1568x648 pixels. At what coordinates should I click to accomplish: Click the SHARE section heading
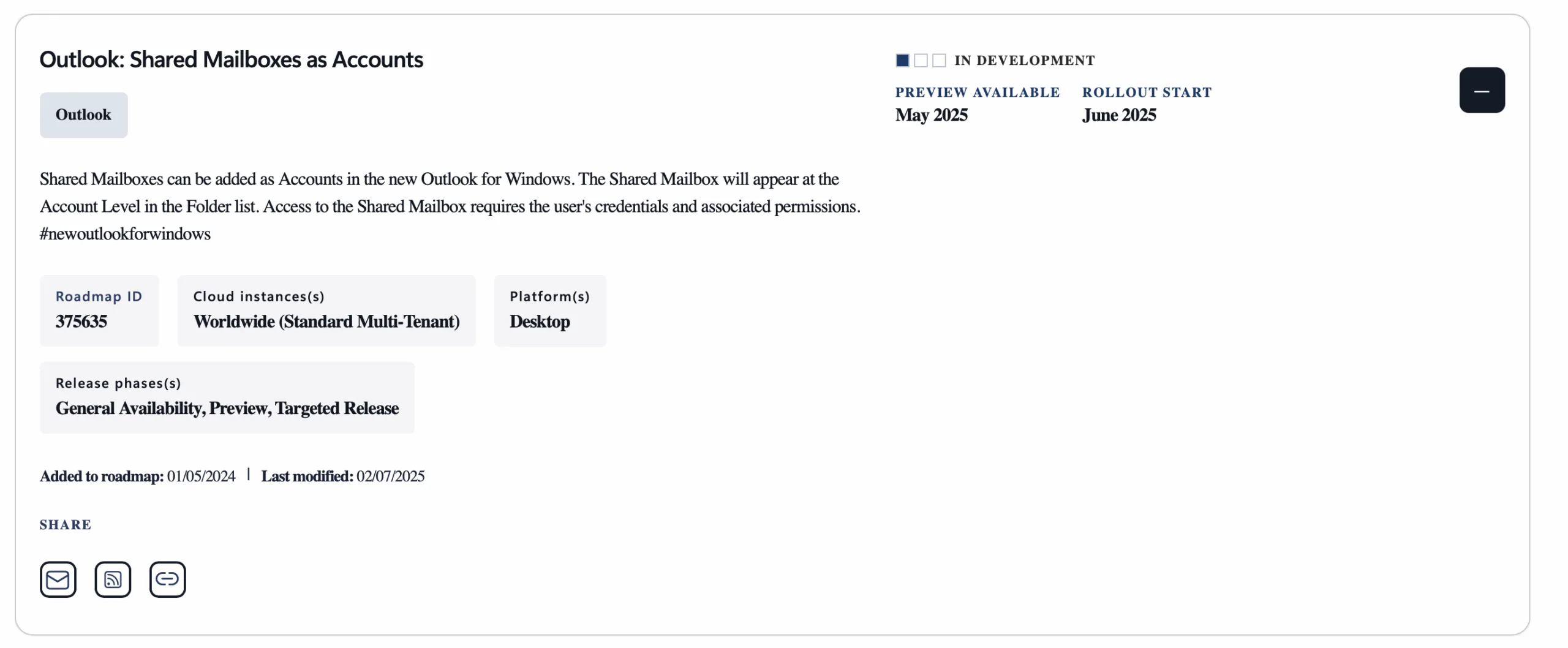(x=66, y=525)
